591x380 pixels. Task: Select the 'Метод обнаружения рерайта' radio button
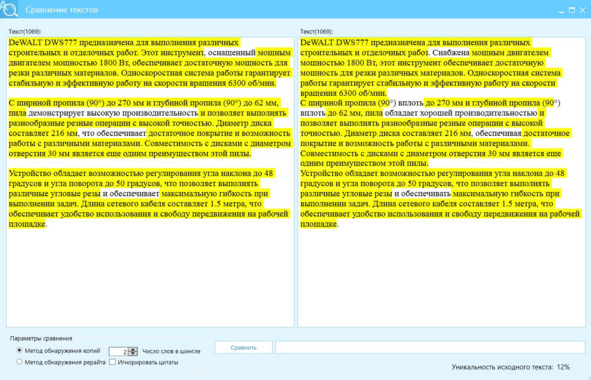pos(19,362)
